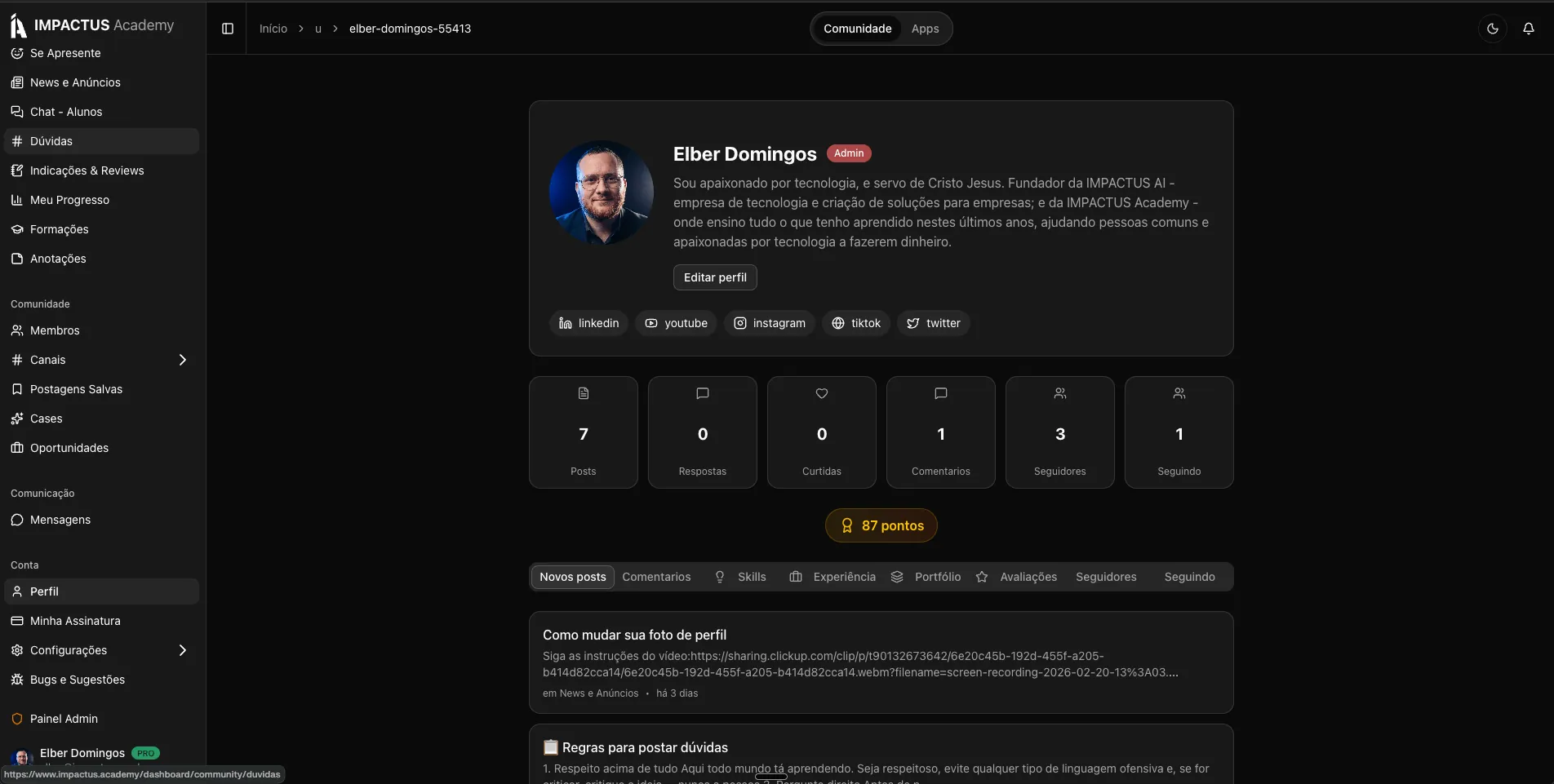Go to Início breadcrumb link
This screenshot has height=784, width=1554.
tap(273, 29)
